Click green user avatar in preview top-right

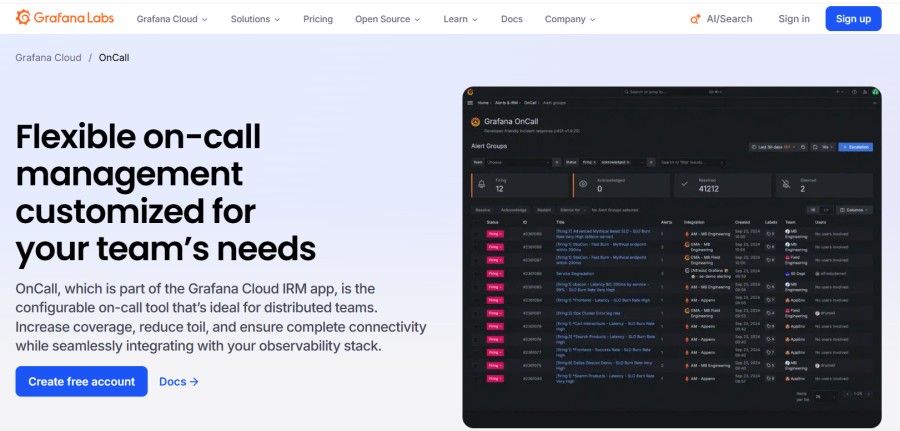tap(875, 92)
